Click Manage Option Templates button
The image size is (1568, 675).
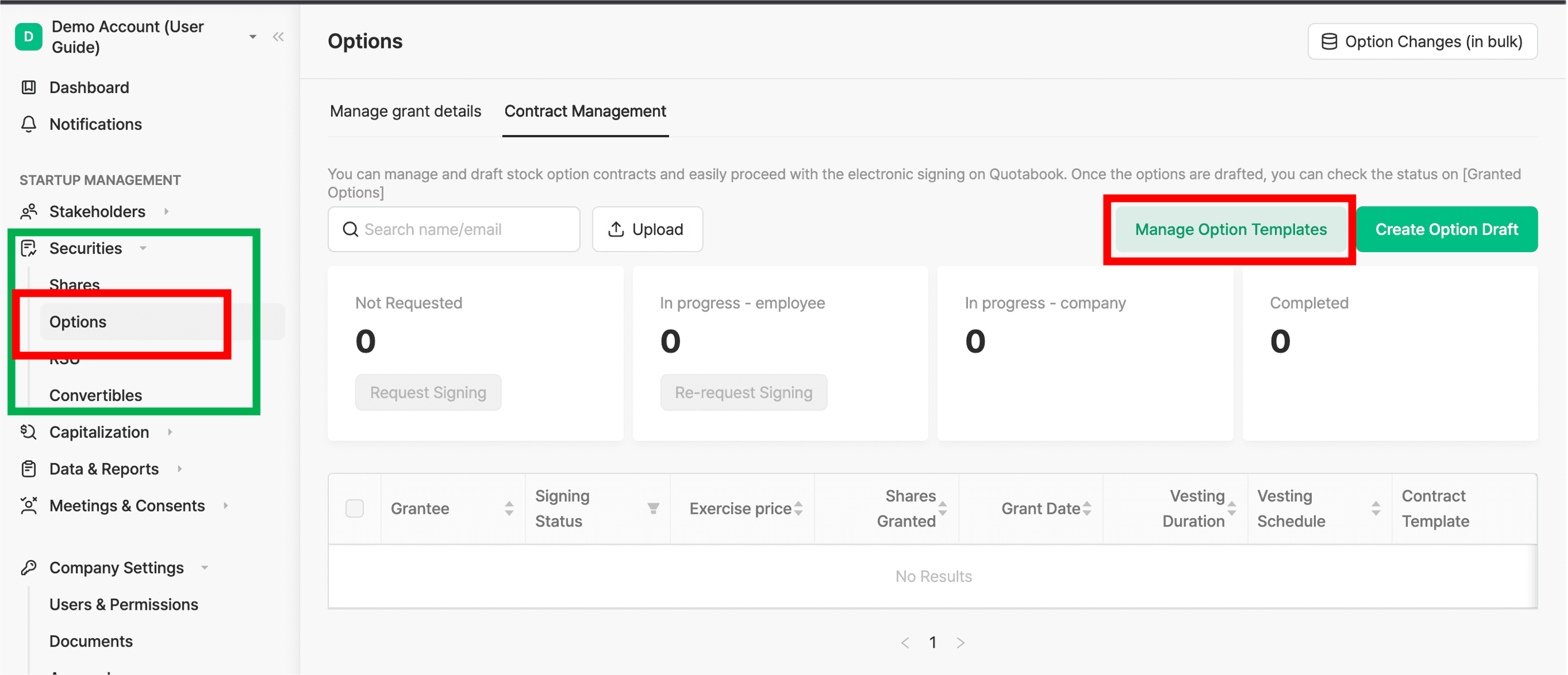click(1230, 229)
